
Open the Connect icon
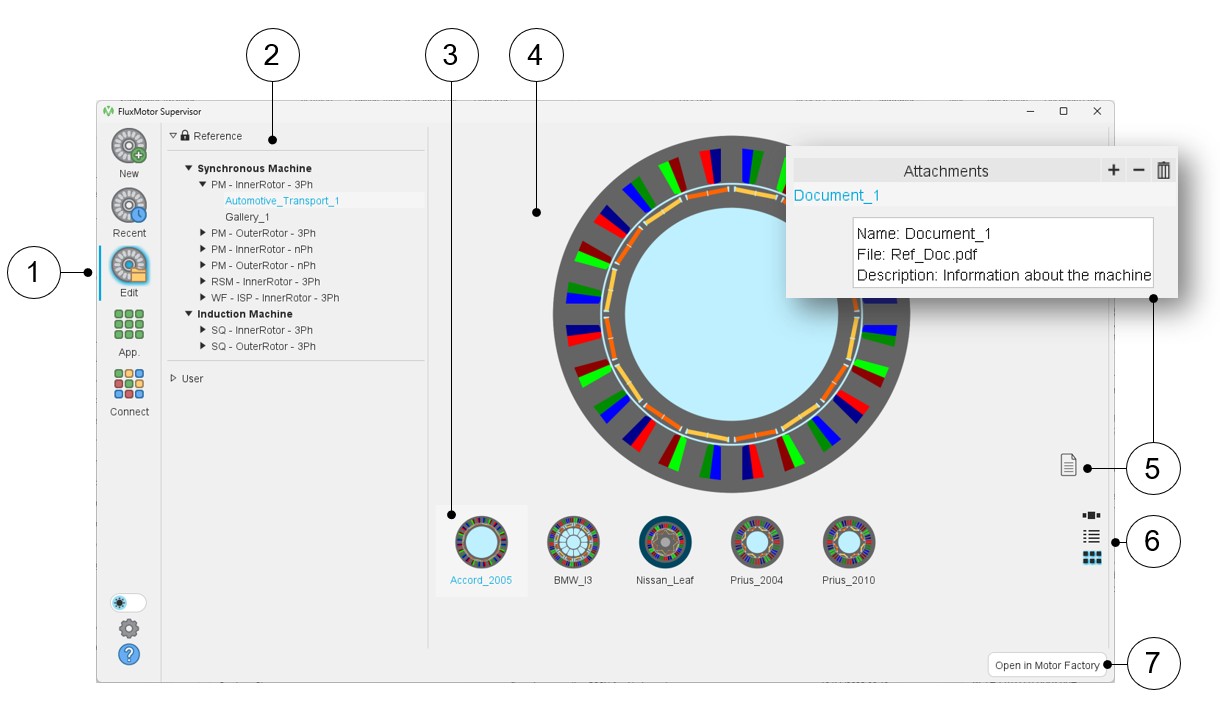(x=129, y=384)
